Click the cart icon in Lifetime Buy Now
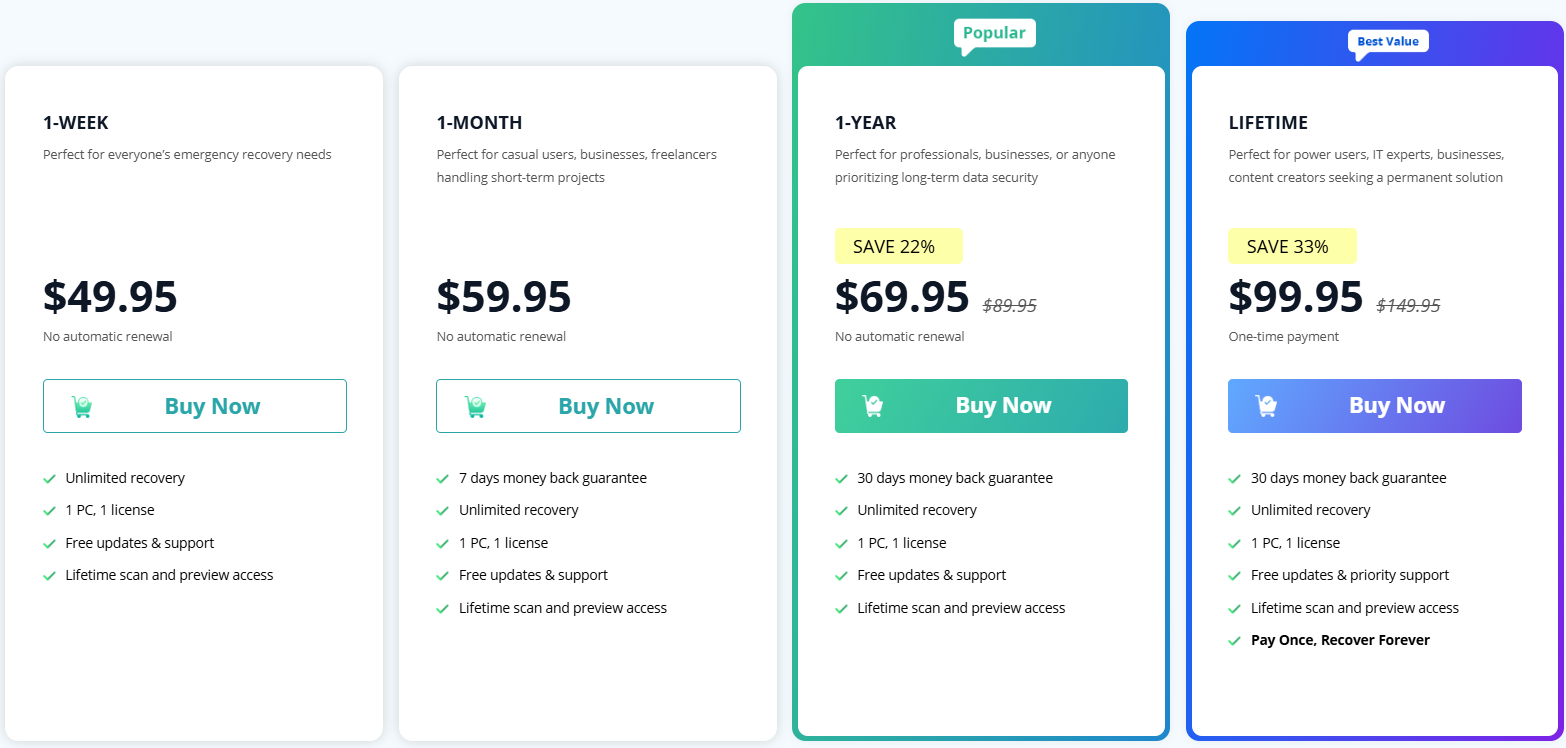The width and height of the screenshot is (1566, 748). pyautogui.click(x=1267, y=406)
